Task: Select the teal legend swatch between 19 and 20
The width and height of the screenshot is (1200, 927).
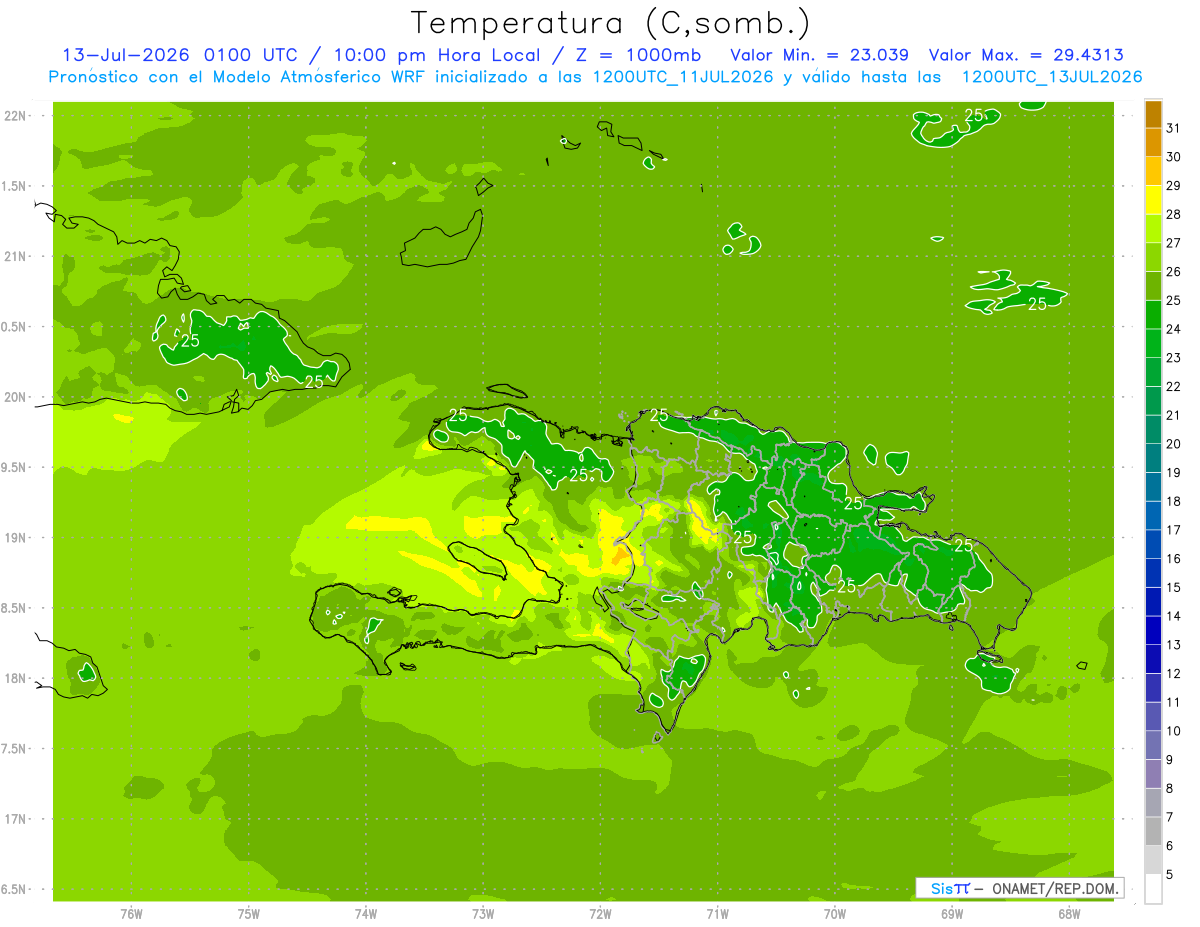Action: [x=1153, y=459]
